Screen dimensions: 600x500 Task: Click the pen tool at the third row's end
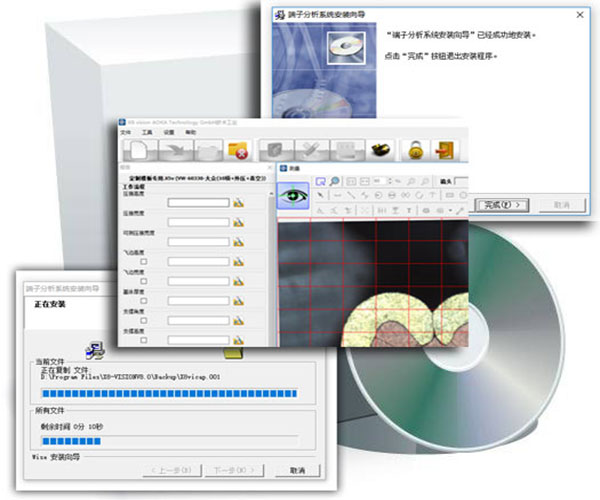coord(460,210)
